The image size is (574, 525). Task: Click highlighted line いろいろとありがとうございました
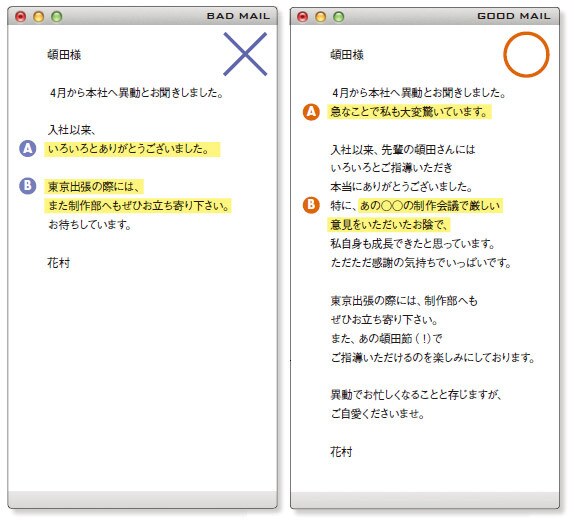point(132,149)
